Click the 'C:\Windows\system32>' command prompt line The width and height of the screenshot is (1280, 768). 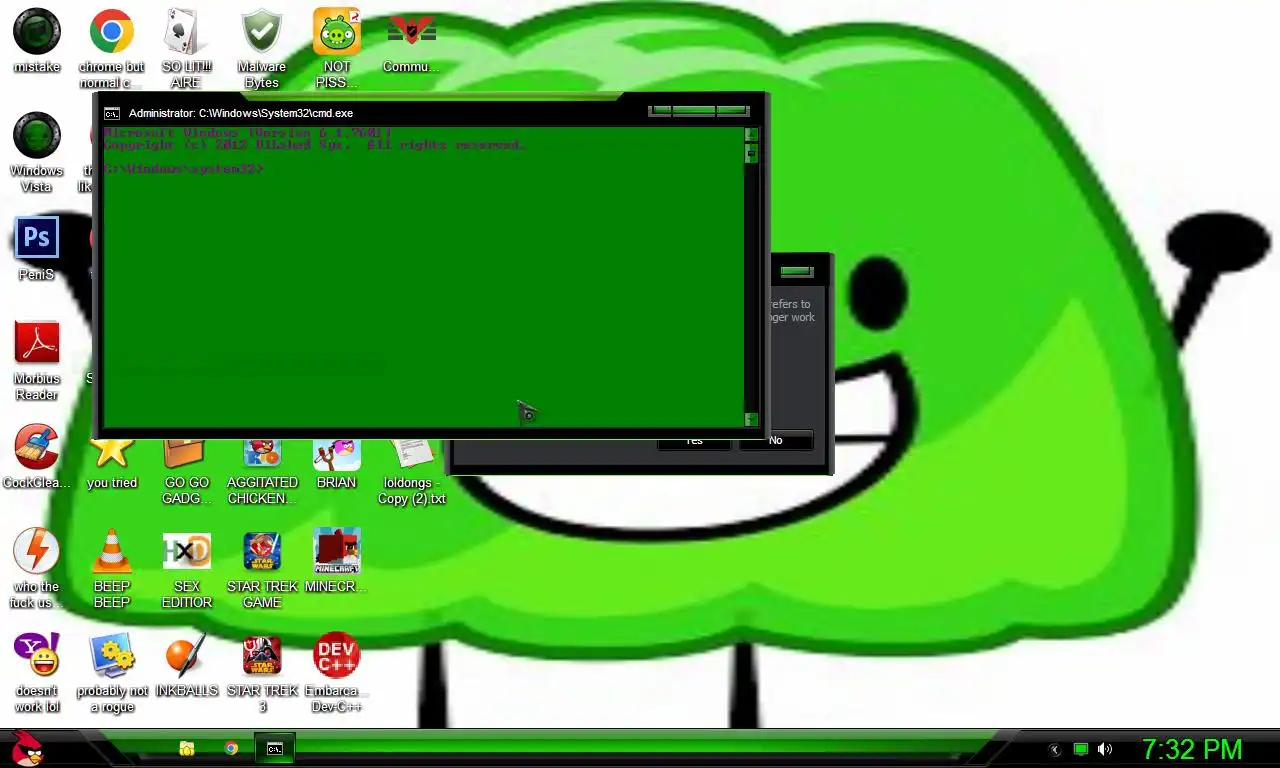[184, 169]
